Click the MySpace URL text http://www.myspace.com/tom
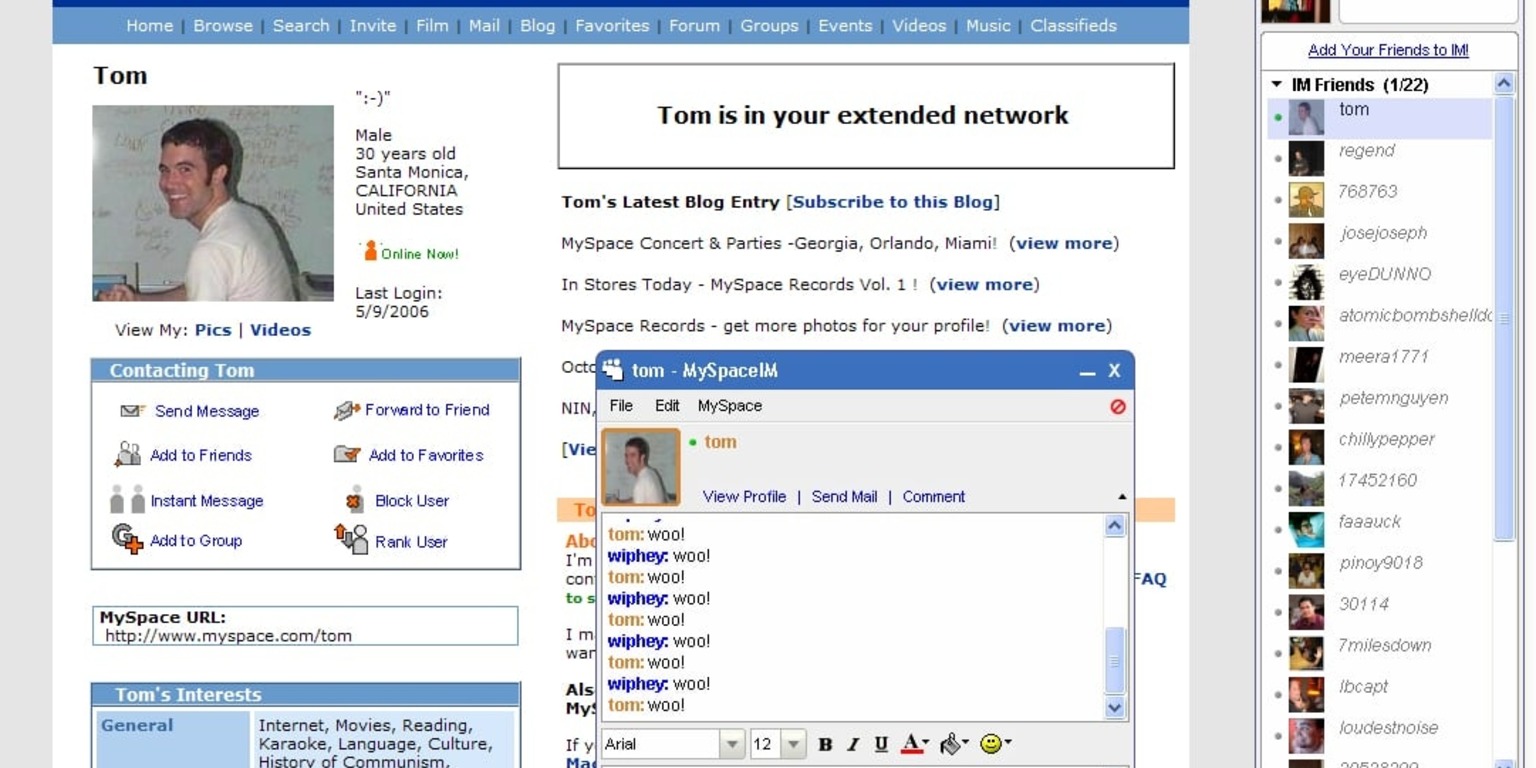This screenshot has width=1536, height=768. 228,636
